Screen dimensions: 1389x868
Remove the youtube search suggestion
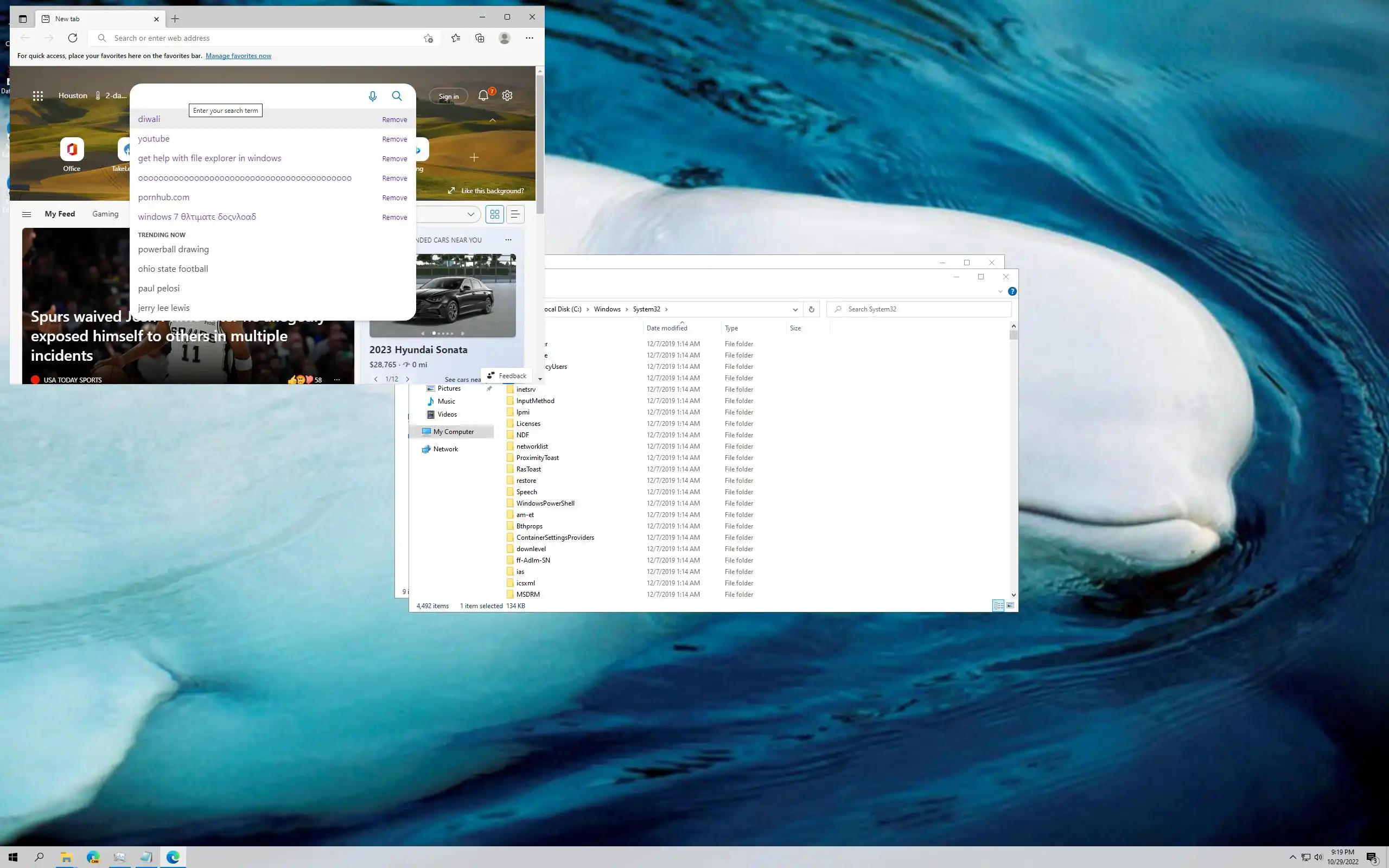(x=394, y=139)
